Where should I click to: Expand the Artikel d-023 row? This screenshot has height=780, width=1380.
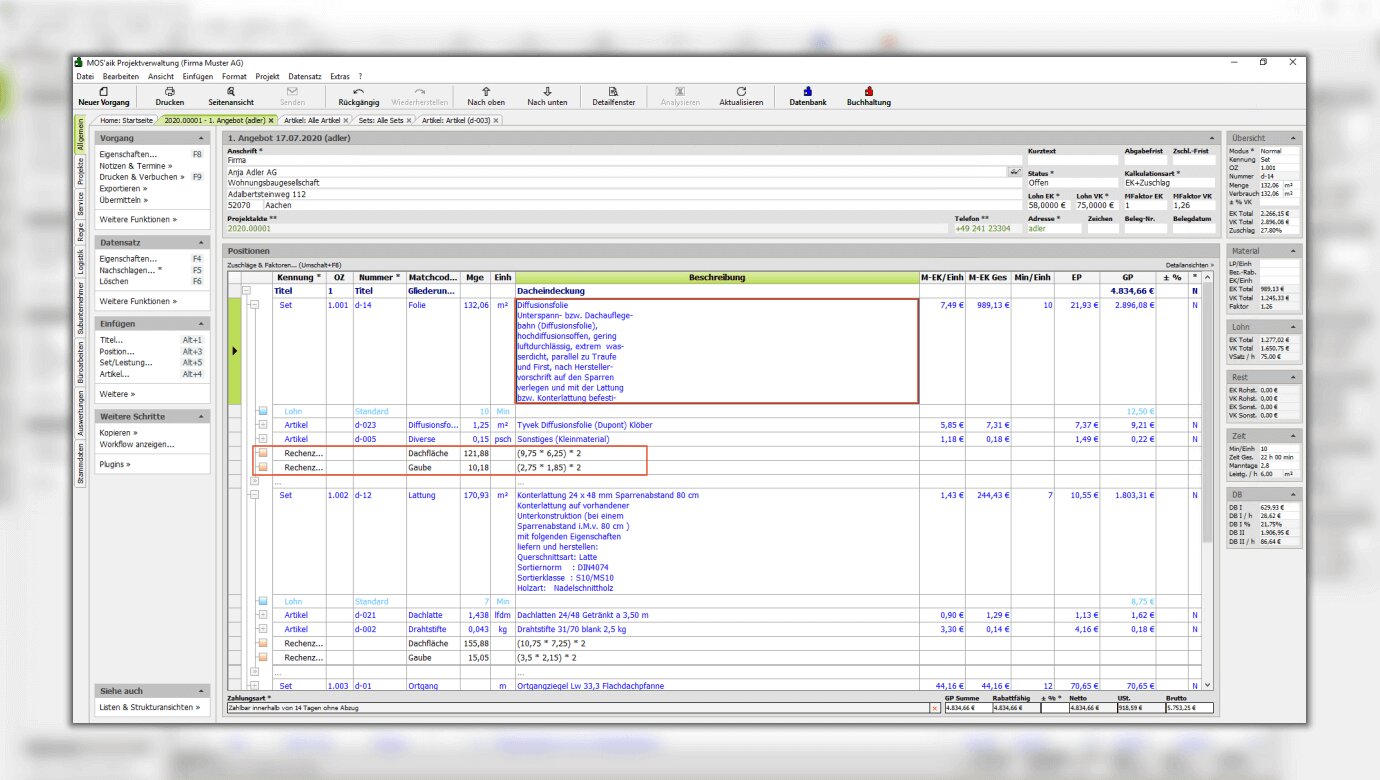point(263,425)
